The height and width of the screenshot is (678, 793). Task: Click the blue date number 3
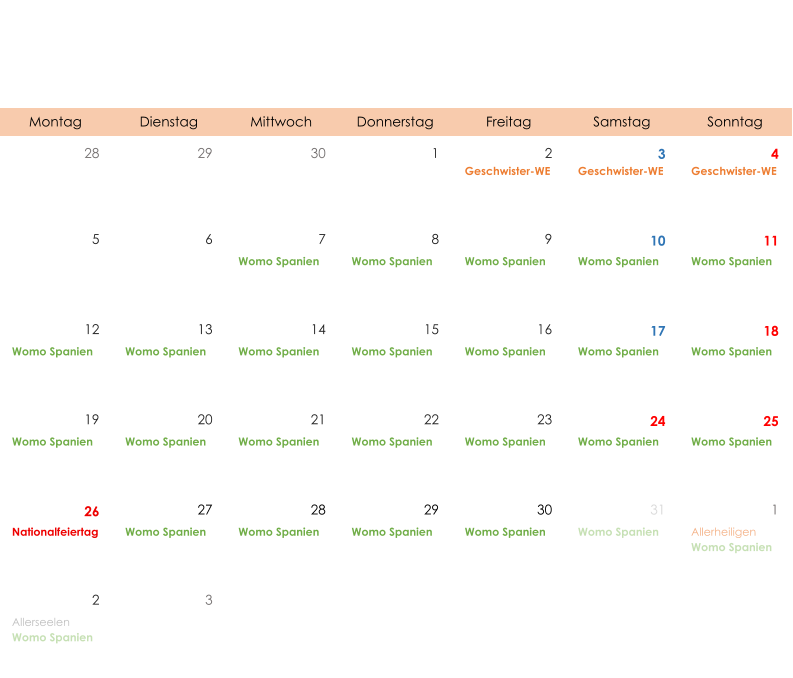tap(661, 154)
